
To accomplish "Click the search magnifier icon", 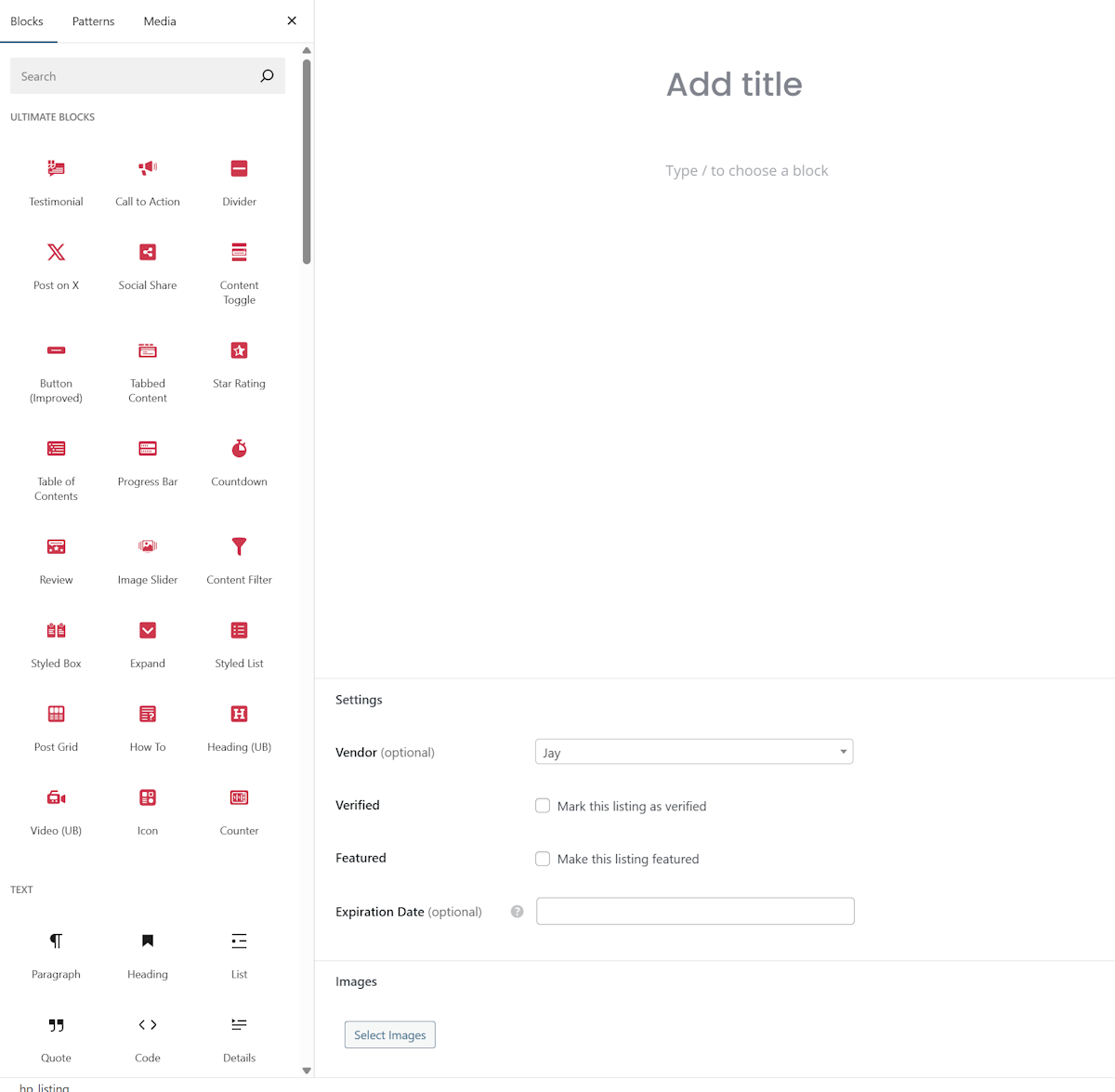I will click(x=267, y=76).
